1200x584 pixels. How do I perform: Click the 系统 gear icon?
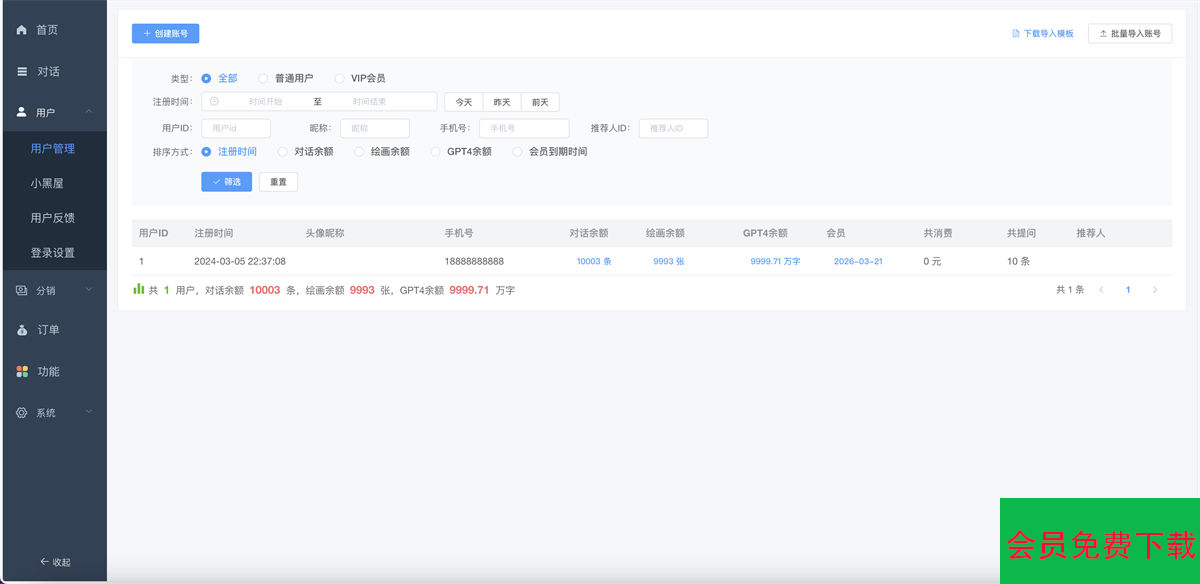point(22,412)
